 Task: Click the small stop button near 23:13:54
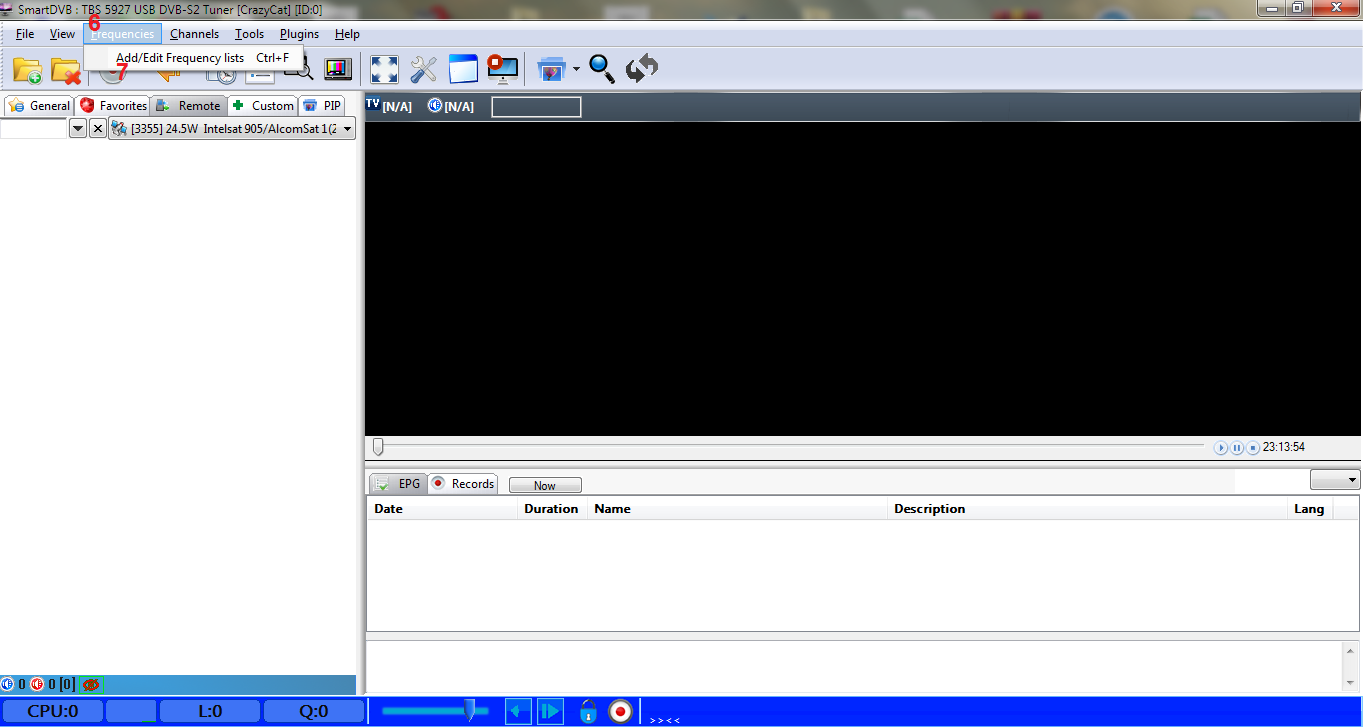point(1252,448)
